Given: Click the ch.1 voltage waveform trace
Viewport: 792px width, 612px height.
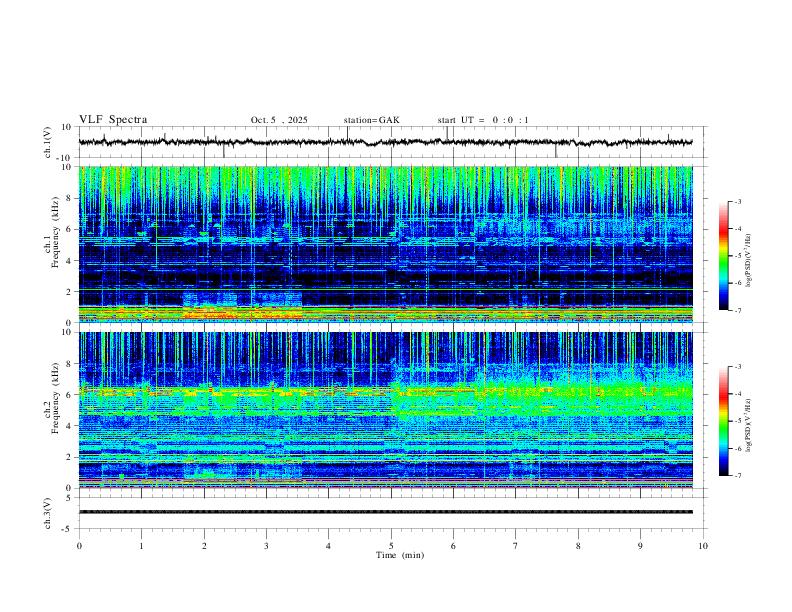Looking at the screenshot, I should tap(385, 142).
